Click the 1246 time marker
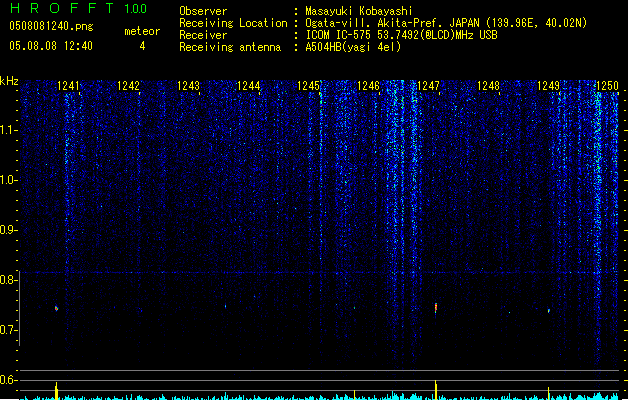 click(x=368, y=86)
